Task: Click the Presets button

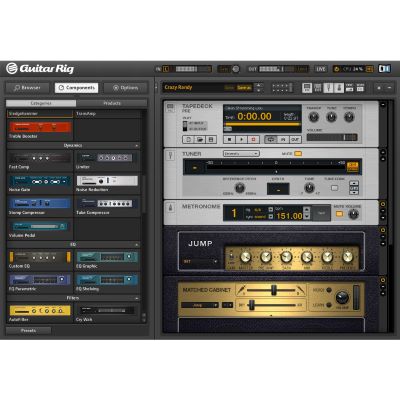Action: [29, 330]
